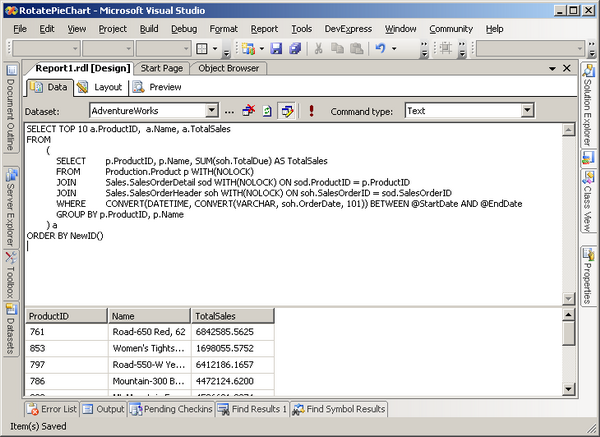The image size is (600, 437).
Task: Click the Save icon in toolbar
Action: point(276,49)
